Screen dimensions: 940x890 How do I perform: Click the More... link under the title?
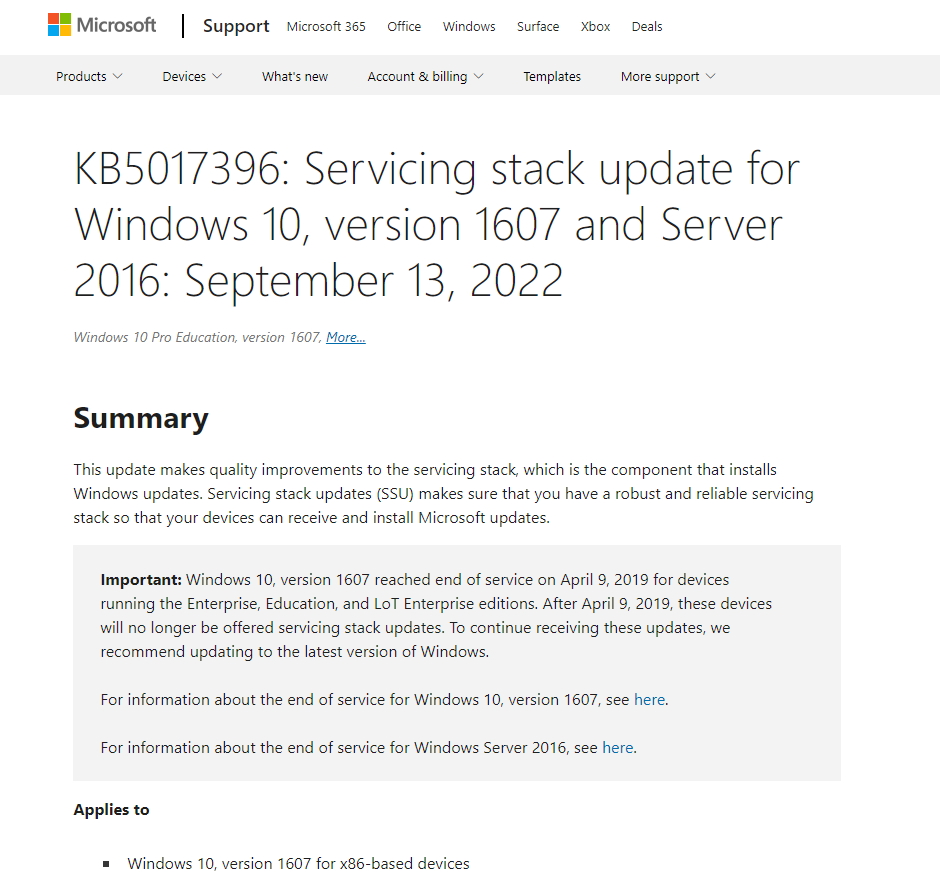click(x=345, y=337)
